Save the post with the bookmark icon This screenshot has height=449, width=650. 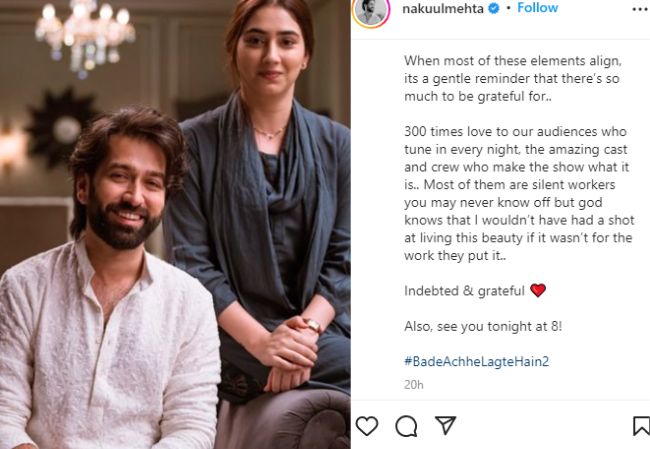(641, 426)
